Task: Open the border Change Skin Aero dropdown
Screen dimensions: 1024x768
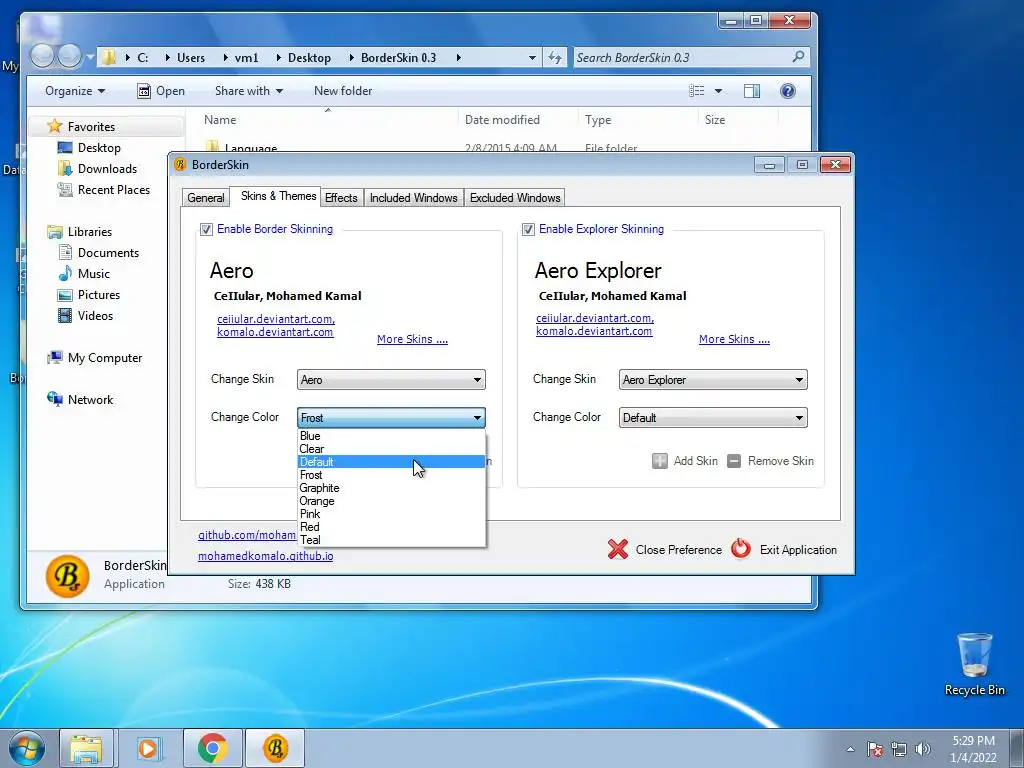Action: click(x=391, y=379)
